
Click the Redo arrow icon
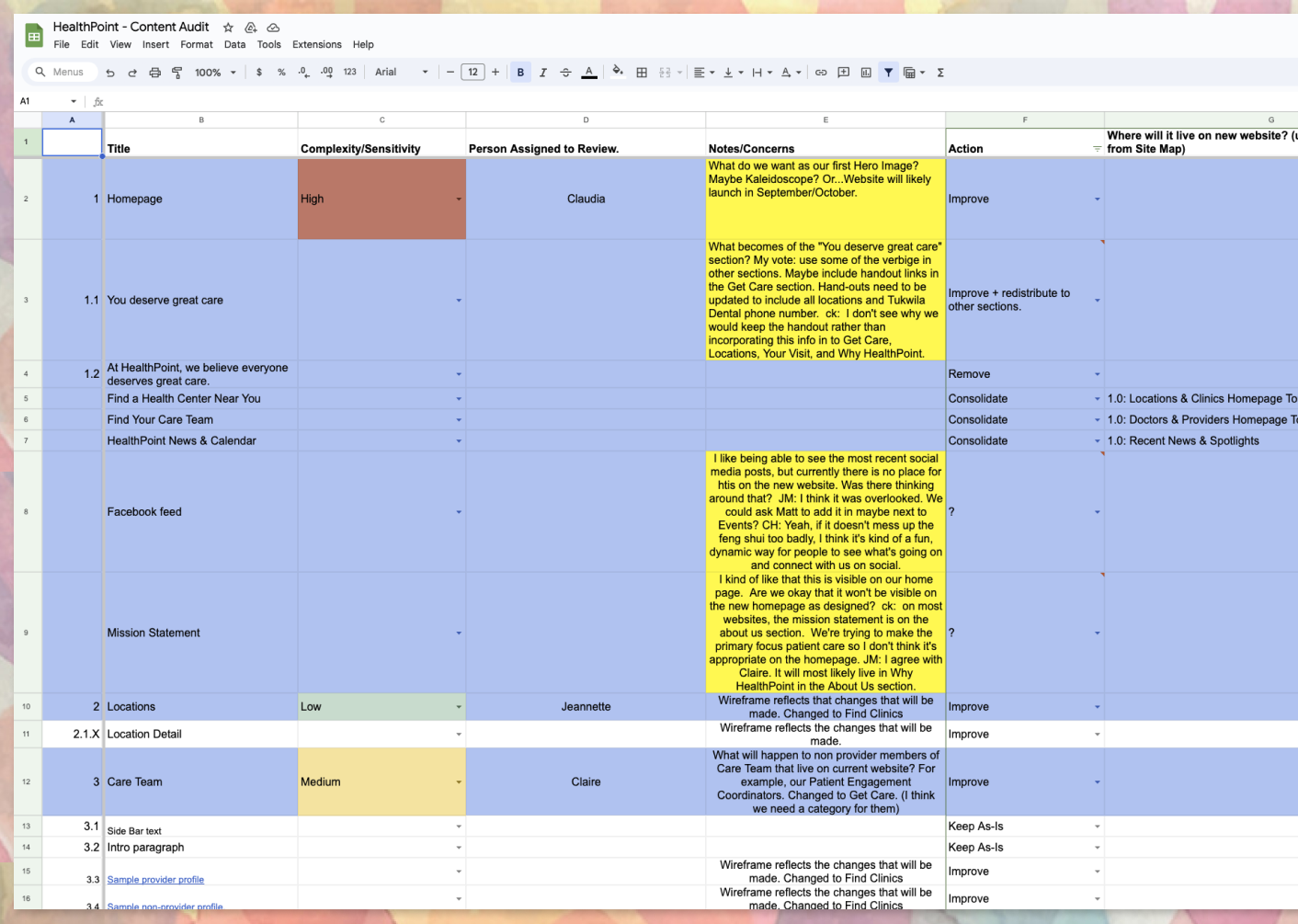[x=132, y=73]
